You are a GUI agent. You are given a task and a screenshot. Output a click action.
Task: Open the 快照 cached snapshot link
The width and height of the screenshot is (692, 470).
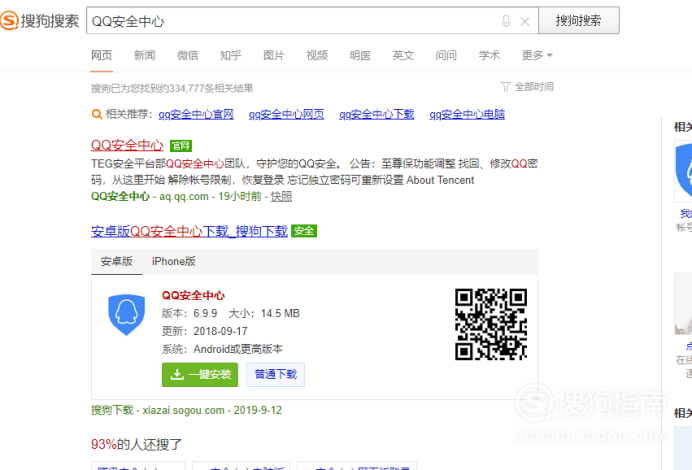(x=282, y=196)
